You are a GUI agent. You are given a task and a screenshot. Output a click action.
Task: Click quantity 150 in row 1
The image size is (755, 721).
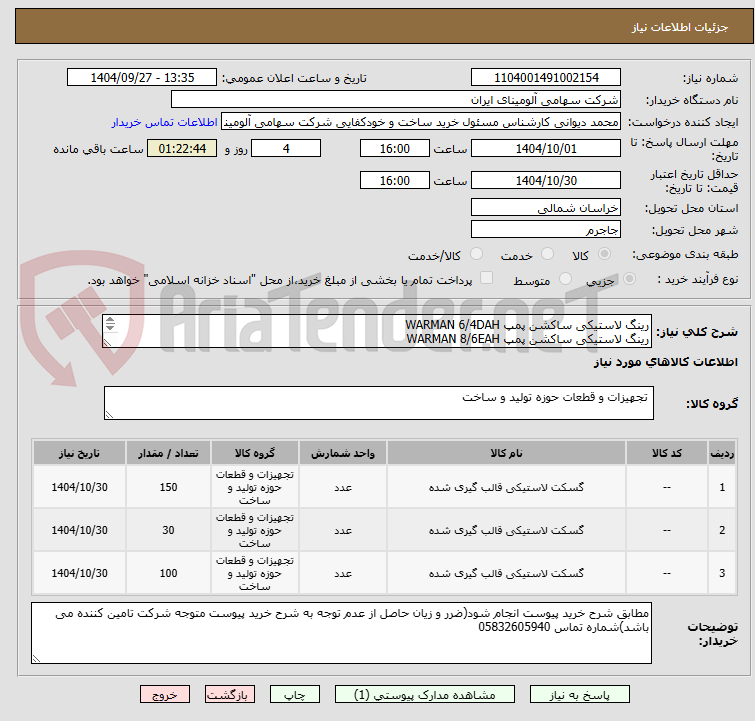pyautogui.click(x=168, y=487)
